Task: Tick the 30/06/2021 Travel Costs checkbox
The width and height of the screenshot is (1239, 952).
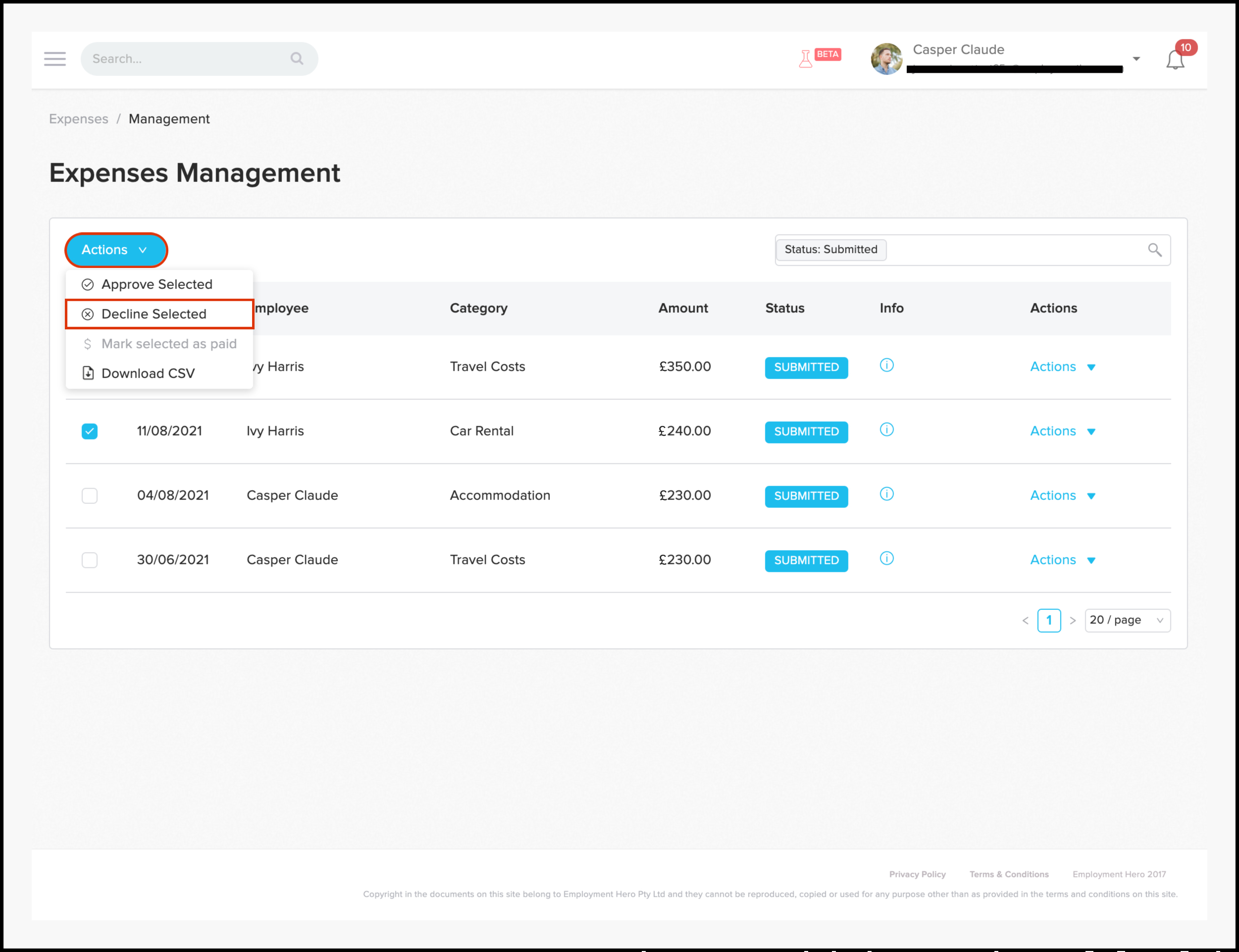Action: [x=90, y=560]
